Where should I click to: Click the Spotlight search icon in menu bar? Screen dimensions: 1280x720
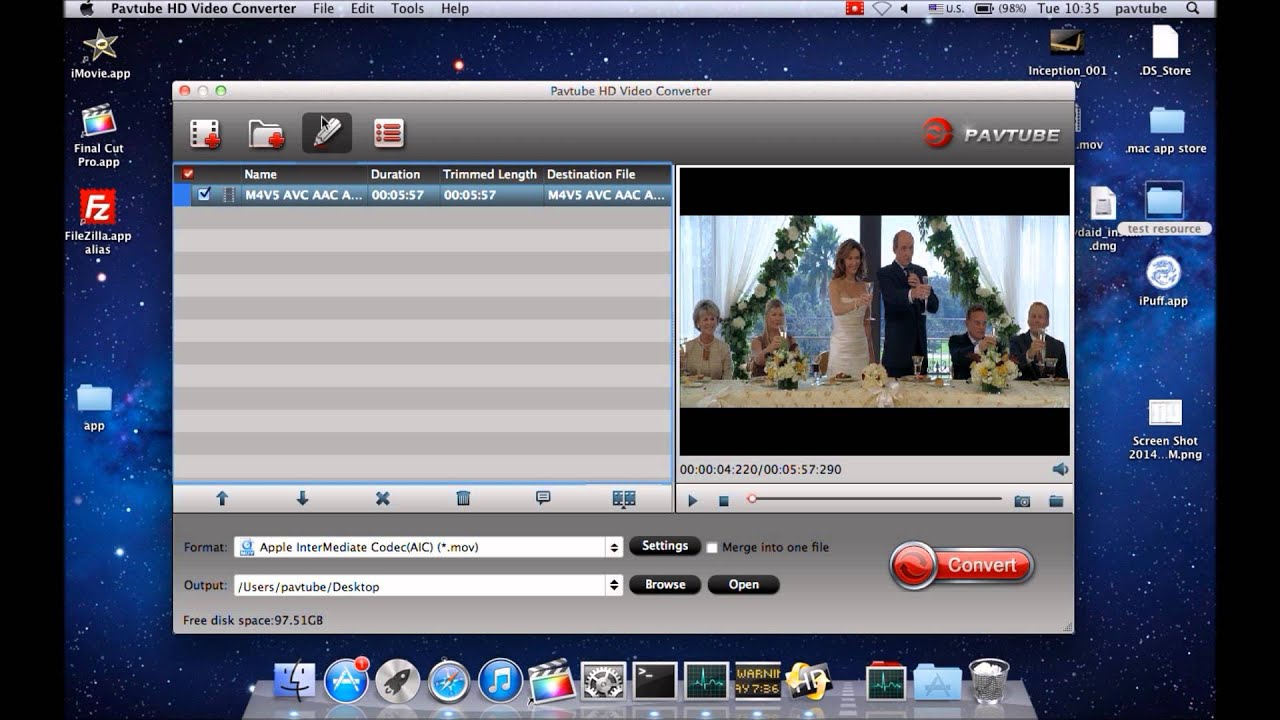click(x=1192, y=8)
